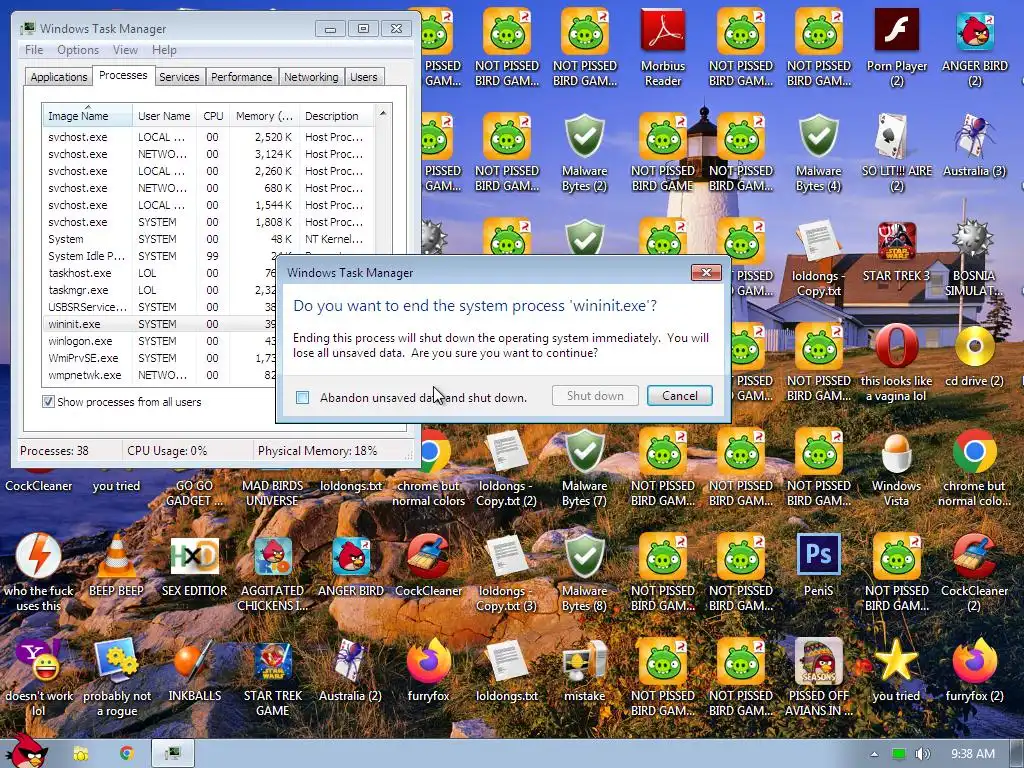This screenshot has width=1024, height=768.
Task: Open INKBALLS desktop icon
Action: pos(194,671)
